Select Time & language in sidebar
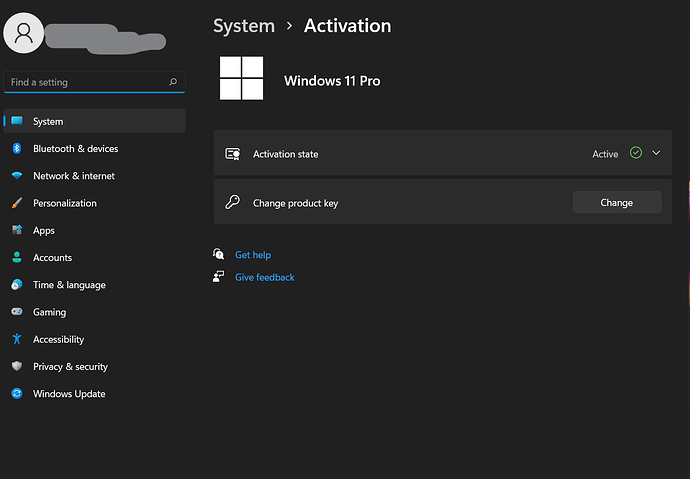The width and height of the screenshot is (690, 479). click(68, 285)
